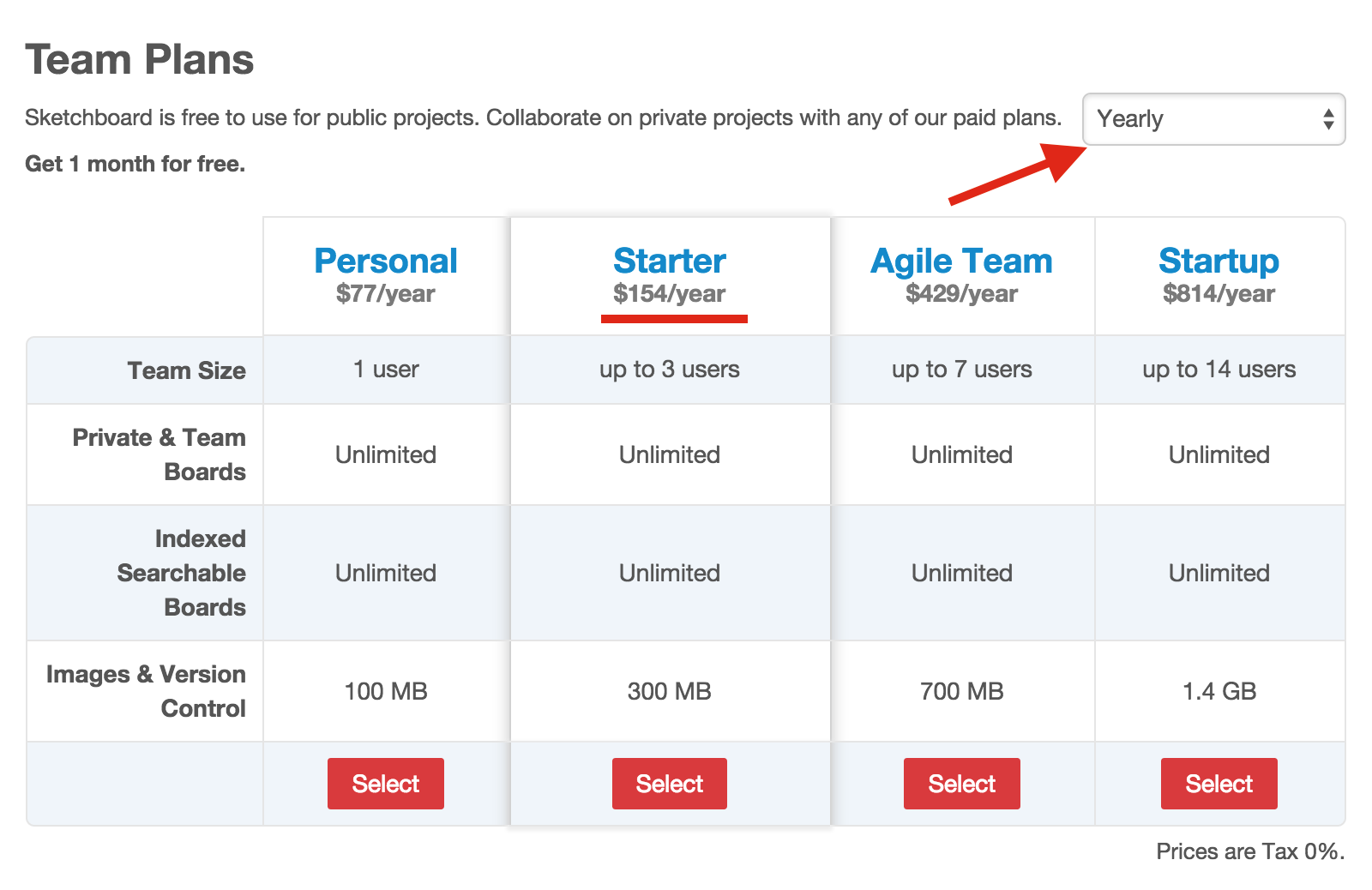Click the "up to 14 users" cell
The width and height of the screenshot is (1372, 890).
point(1219,370)
